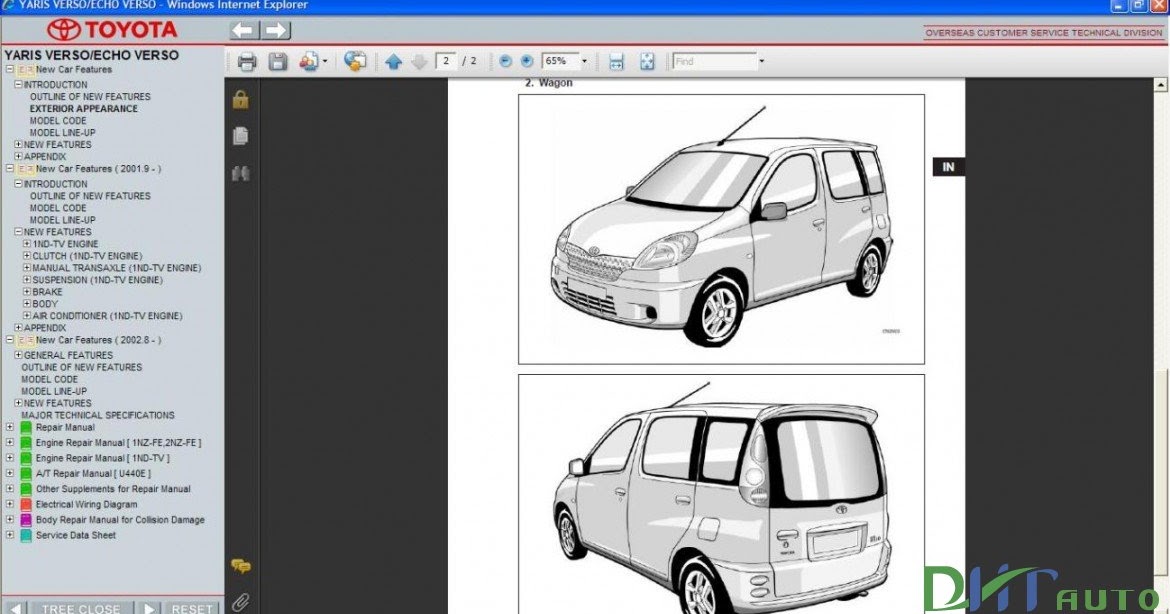Image resolution: width=1170 pixels, height=614 pixels.
Task: Select MAJOR TECHNICAL SPECIFICATIONS
Action: 98,416
